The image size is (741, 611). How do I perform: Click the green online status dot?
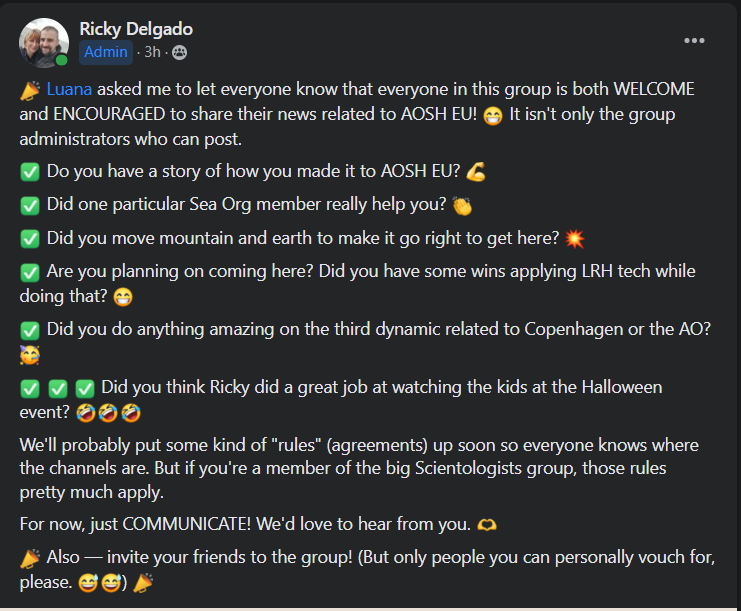click(61, 60)
